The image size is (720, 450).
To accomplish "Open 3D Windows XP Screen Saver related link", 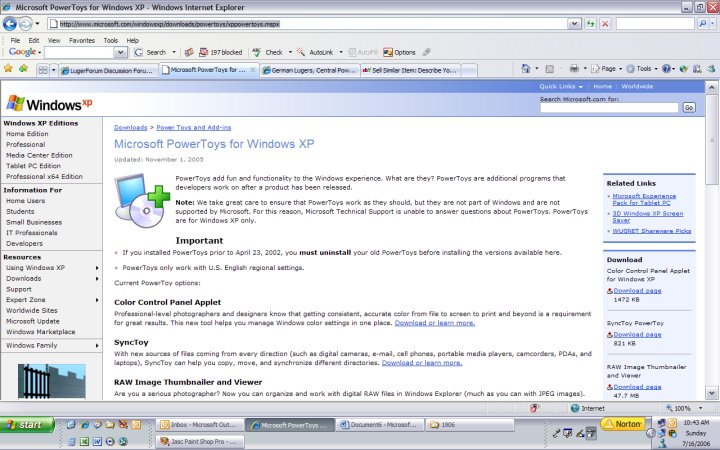I will coord(647,217).
